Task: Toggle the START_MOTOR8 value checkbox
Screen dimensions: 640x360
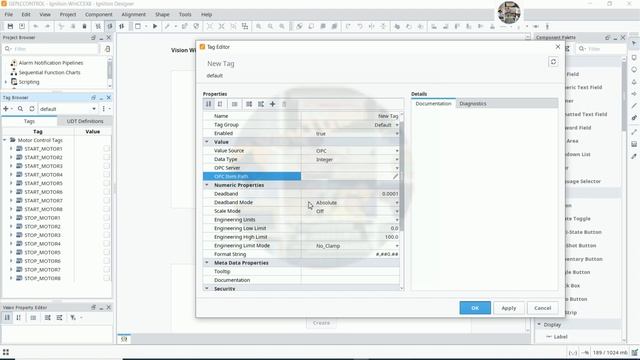Action: point(107,209)
